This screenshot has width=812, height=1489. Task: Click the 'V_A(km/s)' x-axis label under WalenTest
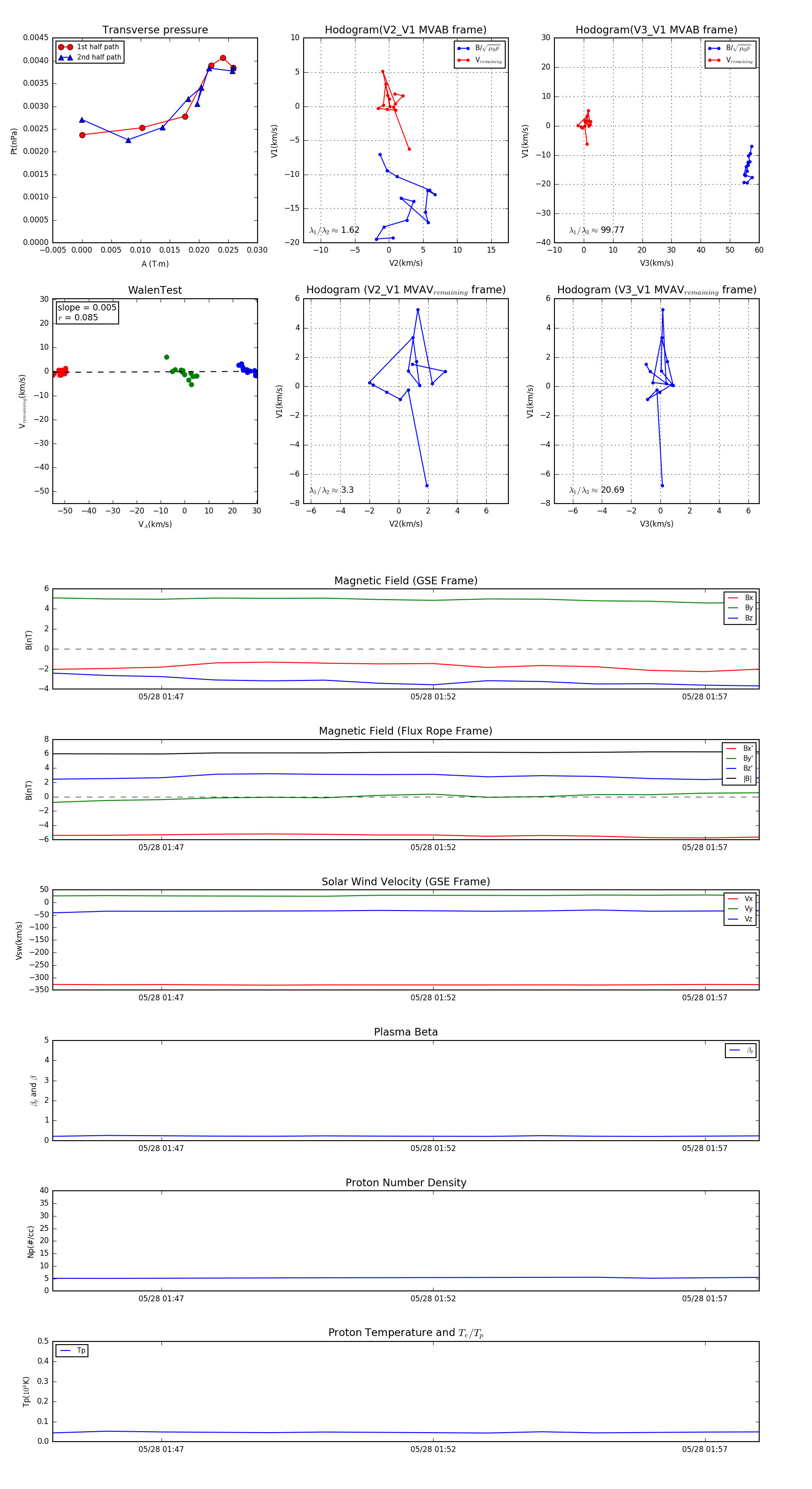pyautogui.click(x=155, y=524)
